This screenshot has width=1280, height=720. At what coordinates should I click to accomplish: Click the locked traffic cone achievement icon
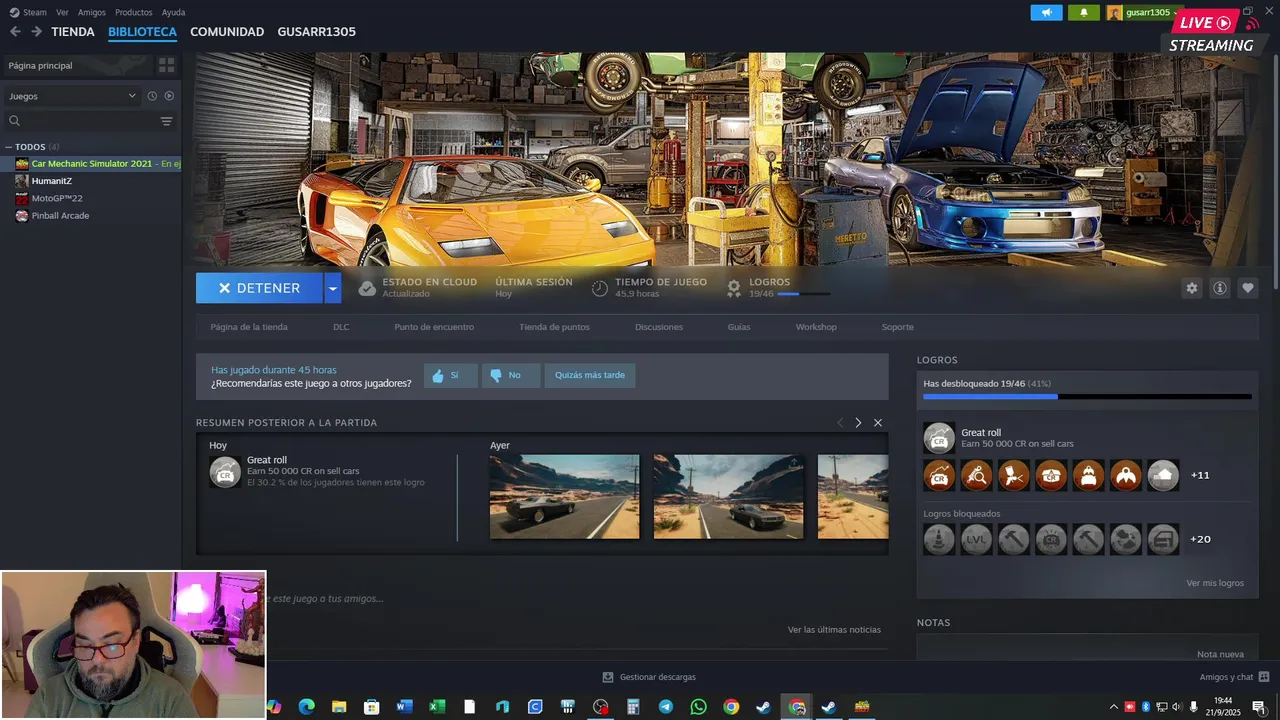(x=939, y=539)
